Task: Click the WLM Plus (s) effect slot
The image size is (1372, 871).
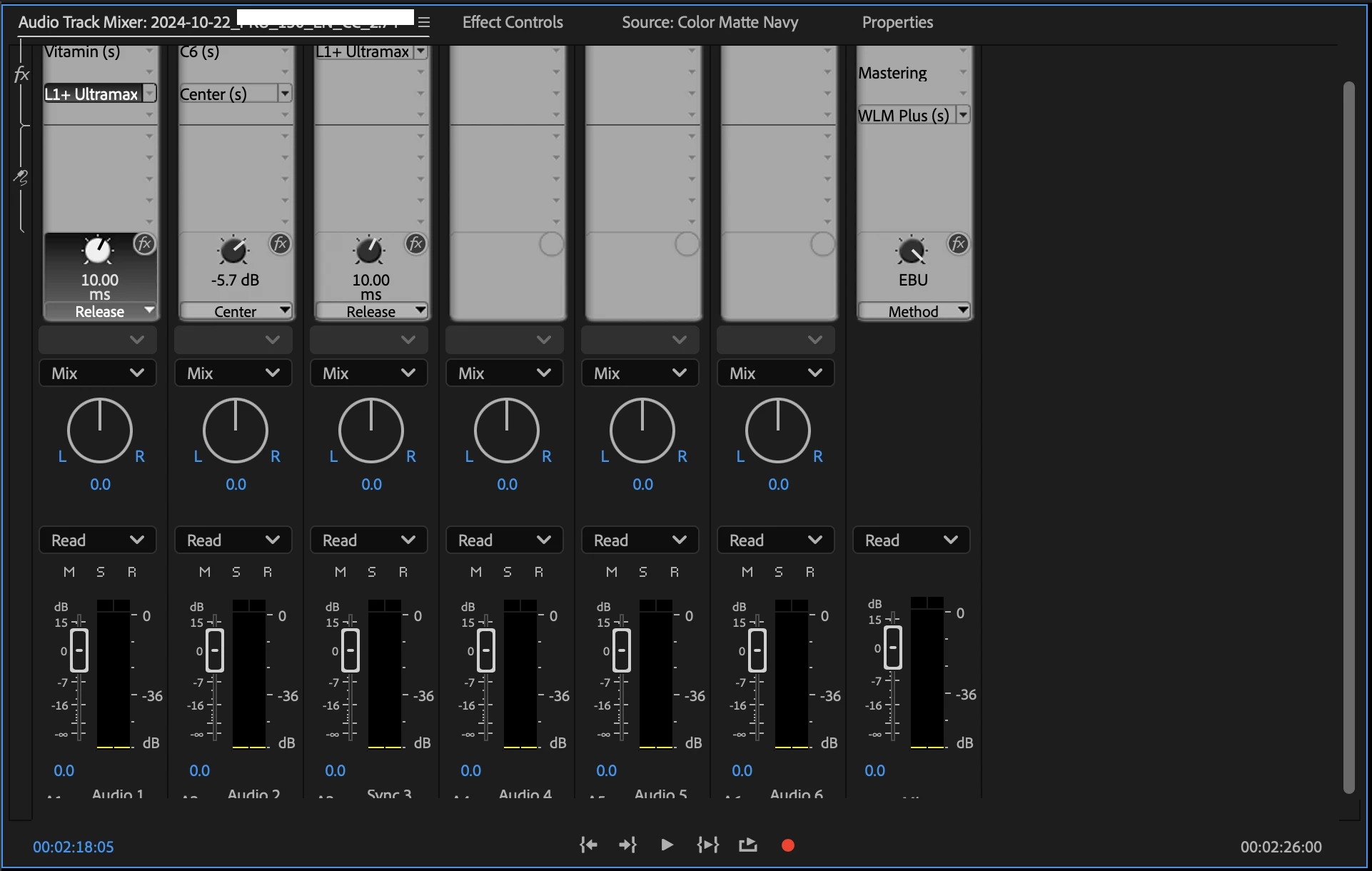Action: click(904, 116)
